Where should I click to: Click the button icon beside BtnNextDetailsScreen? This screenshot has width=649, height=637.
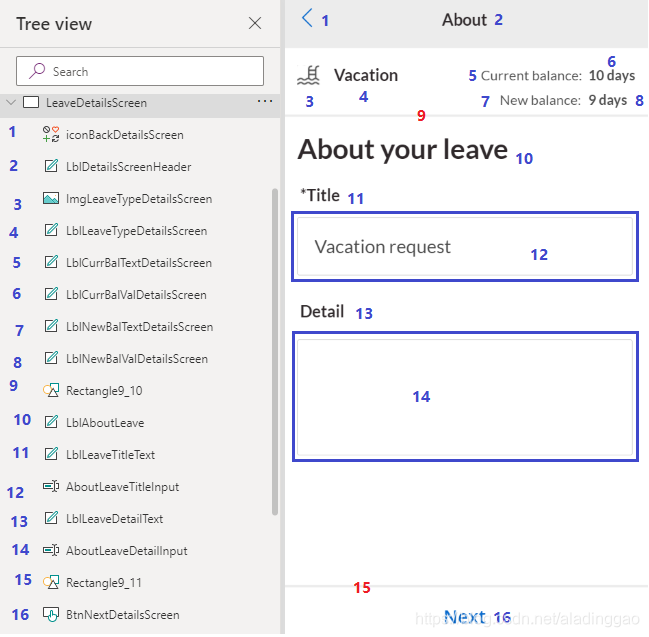click(x=51, y=614)
